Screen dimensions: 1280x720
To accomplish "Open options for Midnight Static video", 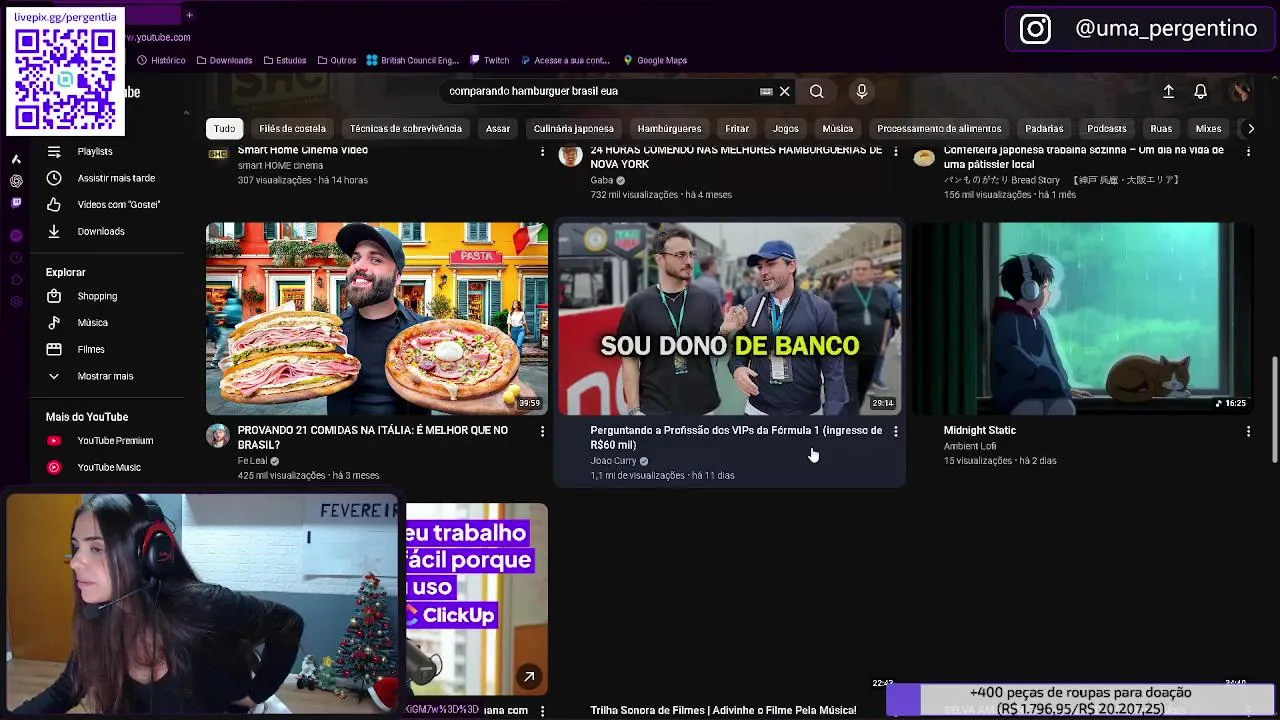I will pos(1248,431).
